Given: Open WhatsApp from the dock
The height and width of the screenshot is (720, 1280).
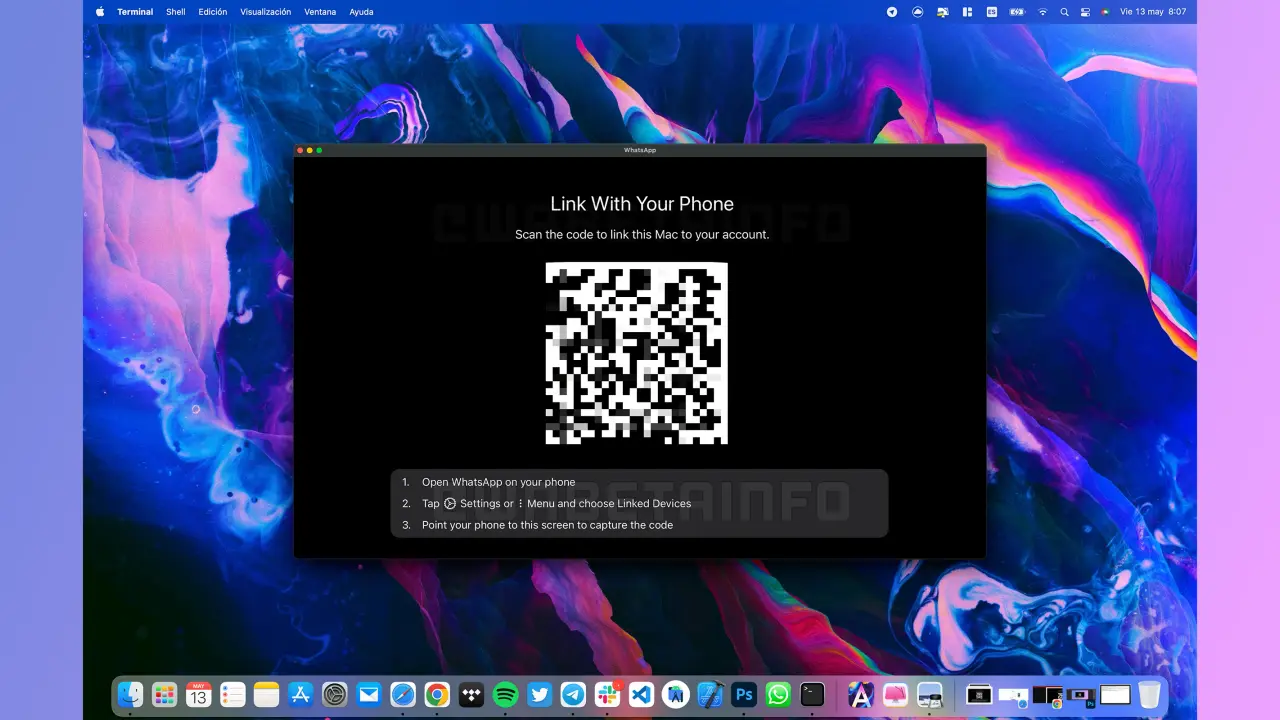Looking at the screenshot, I should click(x=778, y=694).
